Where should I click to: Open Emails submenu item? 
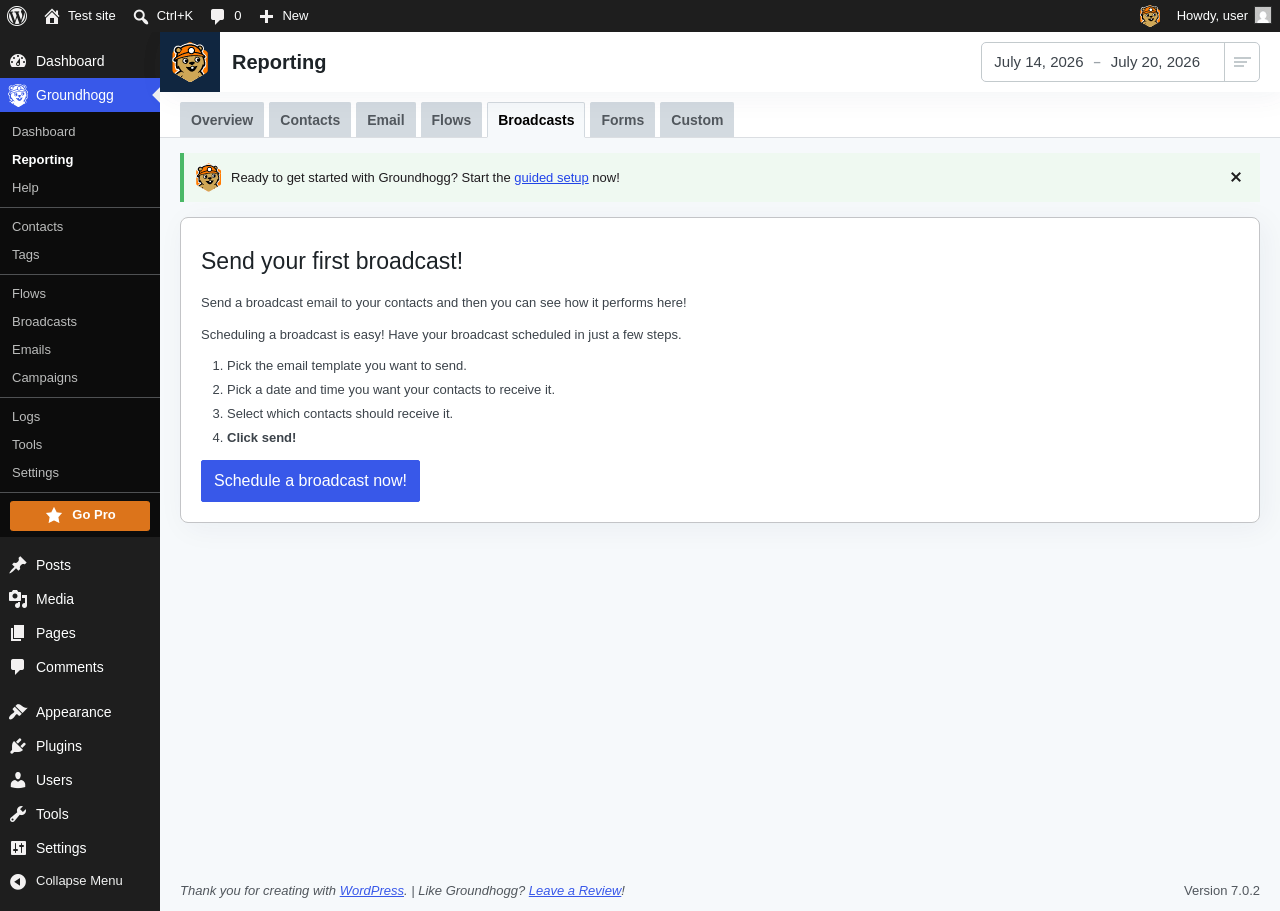click(80, 350)
